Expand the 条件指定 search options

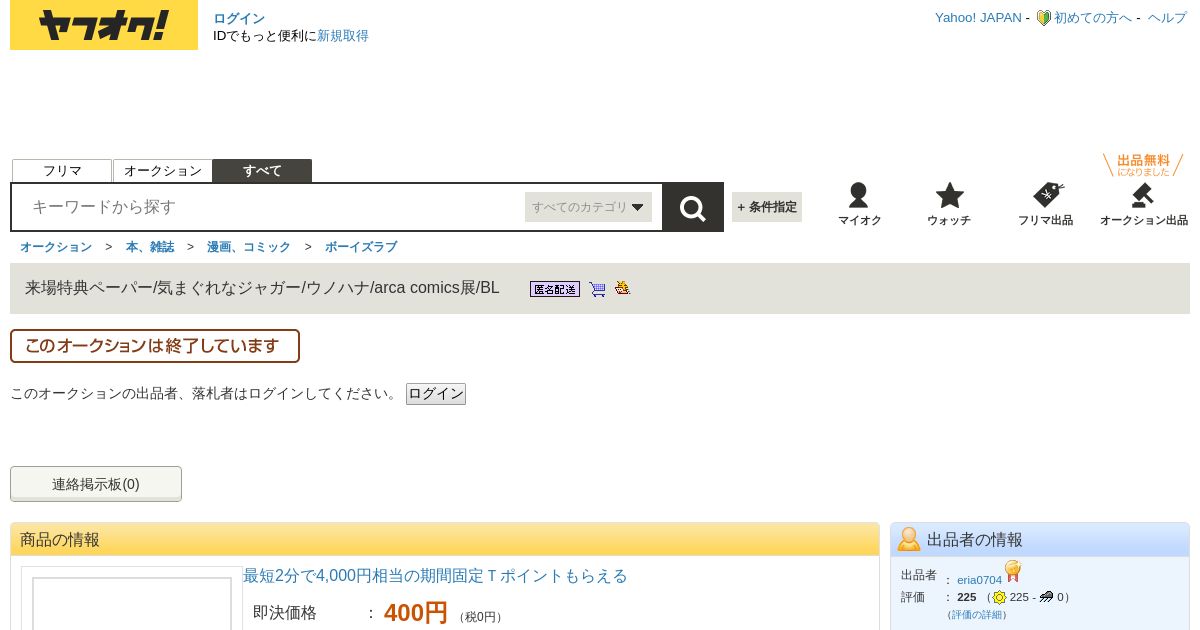coord(767,207)
